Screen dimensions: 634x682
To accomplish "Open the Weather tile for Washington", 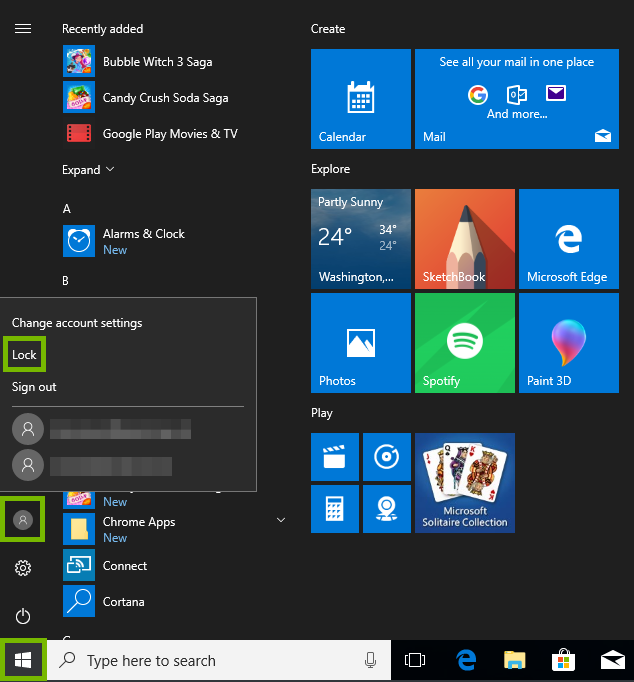I will pos(360,239).
